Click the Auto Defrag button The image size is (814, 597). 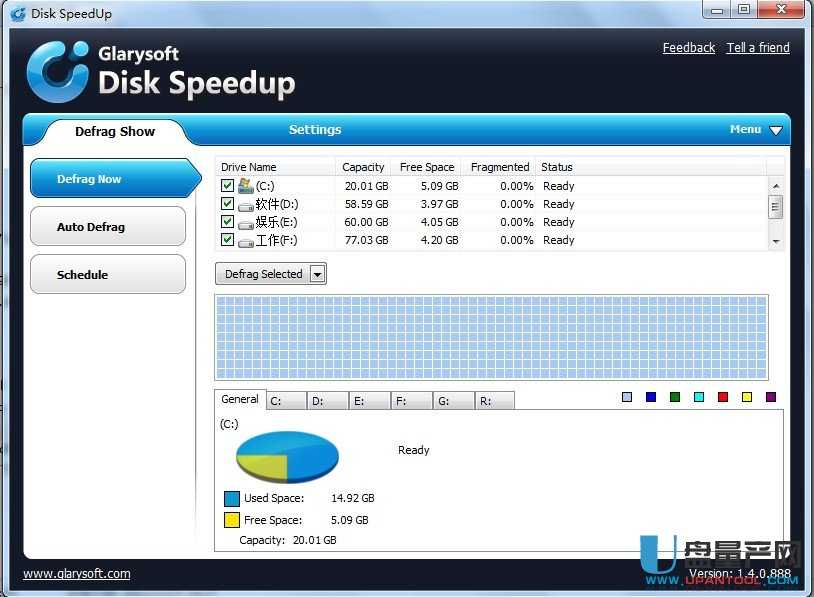[x=108, y=226]
